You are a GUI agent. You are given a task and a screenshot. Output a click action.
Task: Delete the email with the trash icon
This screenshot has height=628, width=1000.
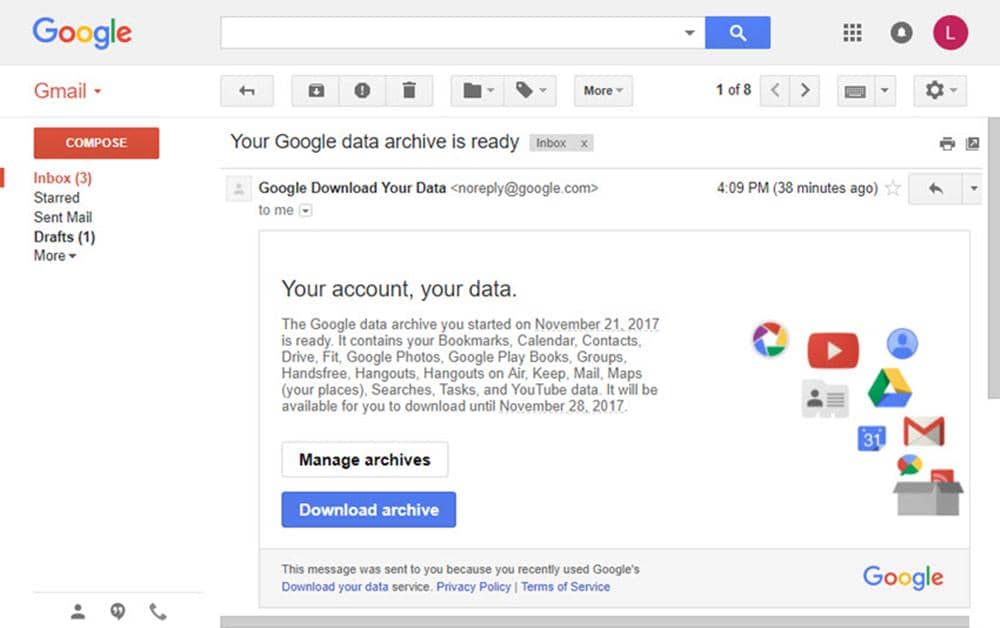[x=410, y=91]
